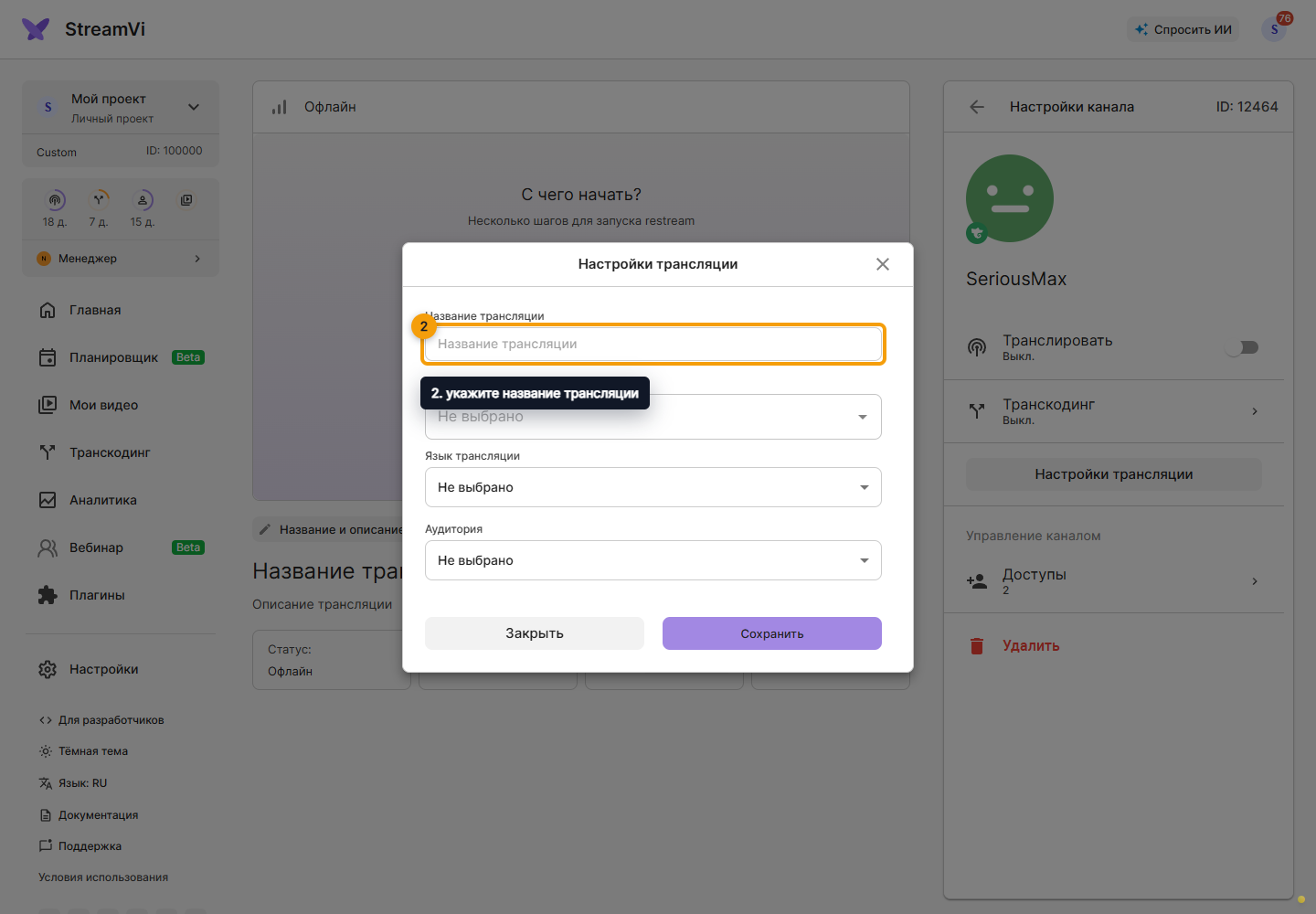Screen dimensions: 1316x914
Task: Open Документация via its document icon
Action: (46, 815)
